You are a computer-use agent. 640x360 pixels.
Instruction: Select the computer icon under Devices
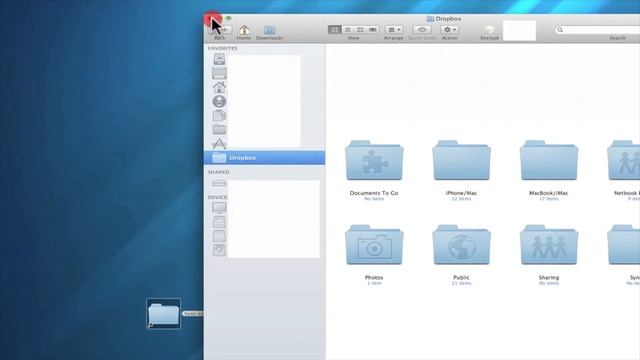[x=219, y=208]
